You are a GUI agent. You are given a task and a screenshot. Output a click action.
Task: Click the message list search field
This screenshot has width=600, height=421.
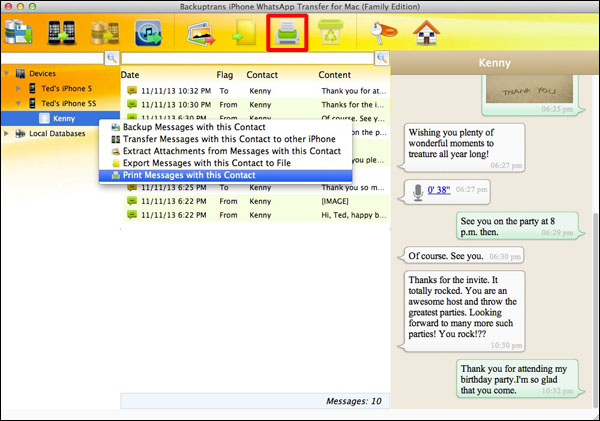tap(248, 58)
